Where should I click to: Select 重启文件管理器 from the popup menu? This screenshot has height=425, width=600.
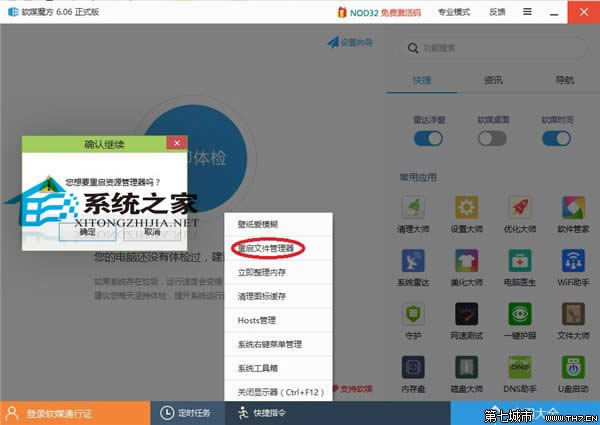point(268,247)
